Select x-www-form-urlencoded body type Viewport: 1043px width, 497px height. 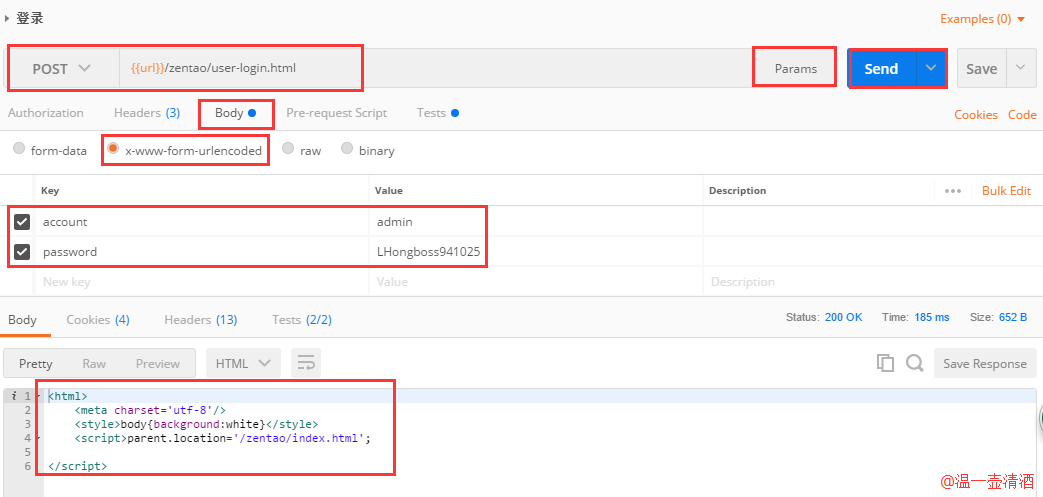click(x=114, y=148)
